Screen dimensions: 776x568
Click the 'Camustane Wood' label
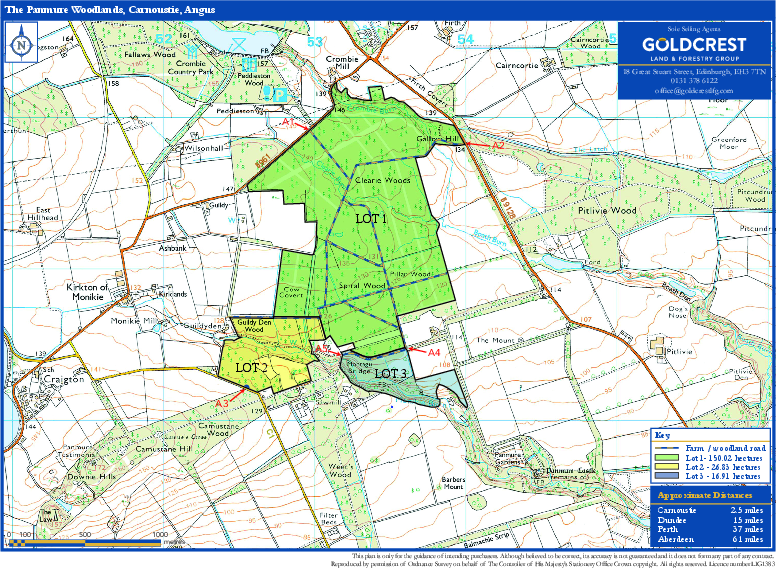click(217, 429)
